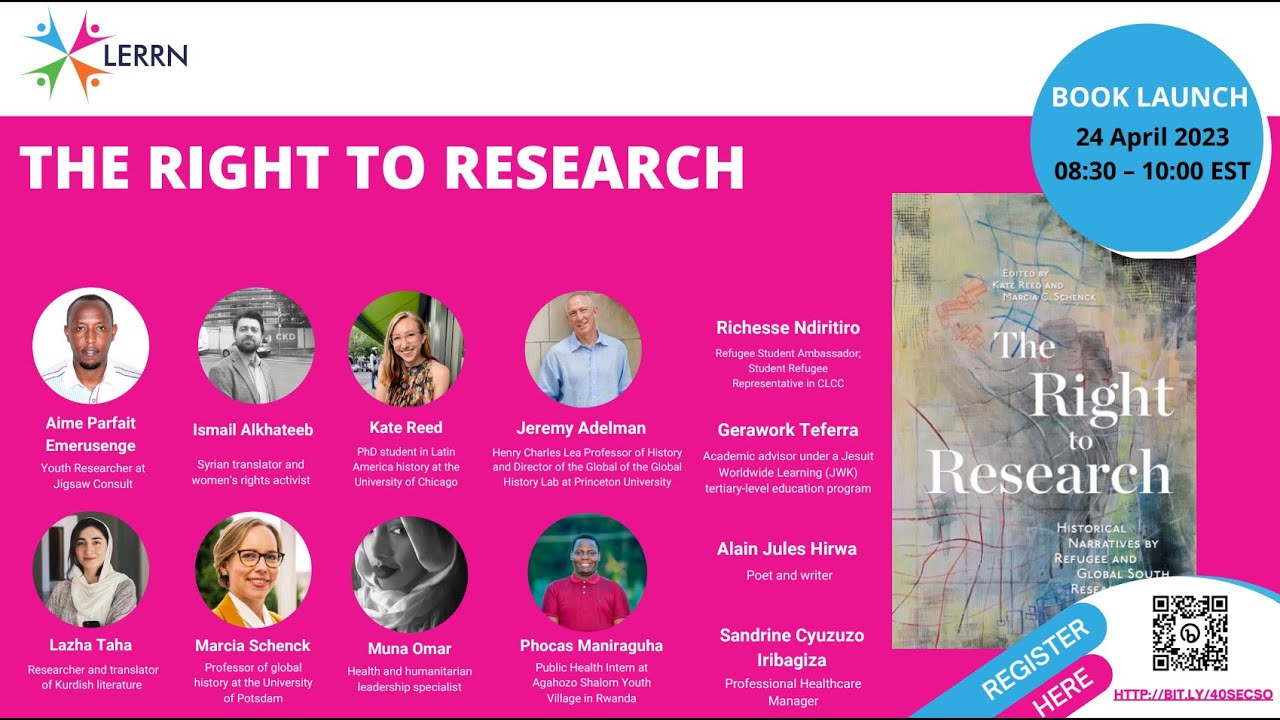Select Sandrine Cyuzuzo Iribagiza's name text

tap(793, 646)
